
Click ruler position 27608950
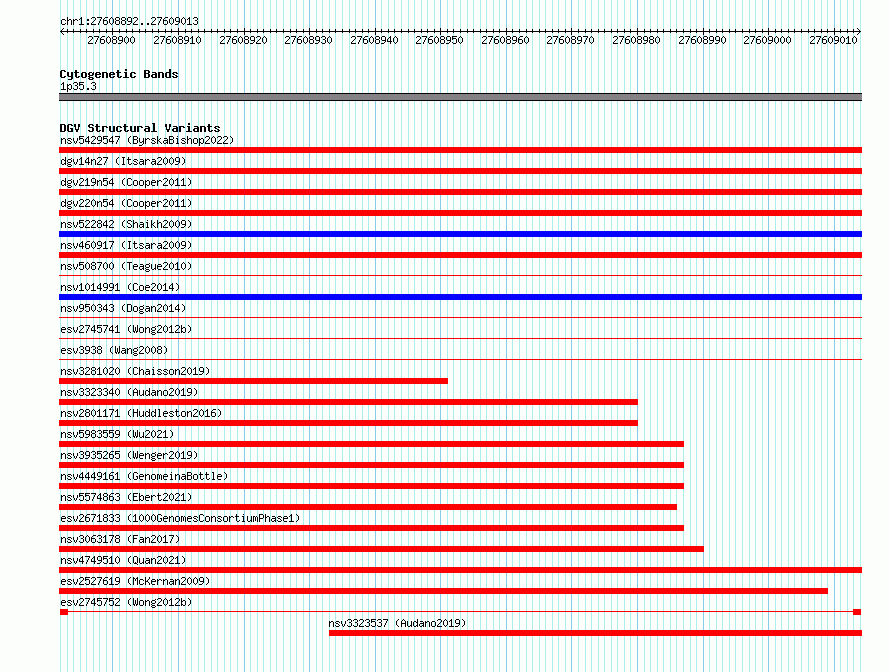click(x=440, y=40)
